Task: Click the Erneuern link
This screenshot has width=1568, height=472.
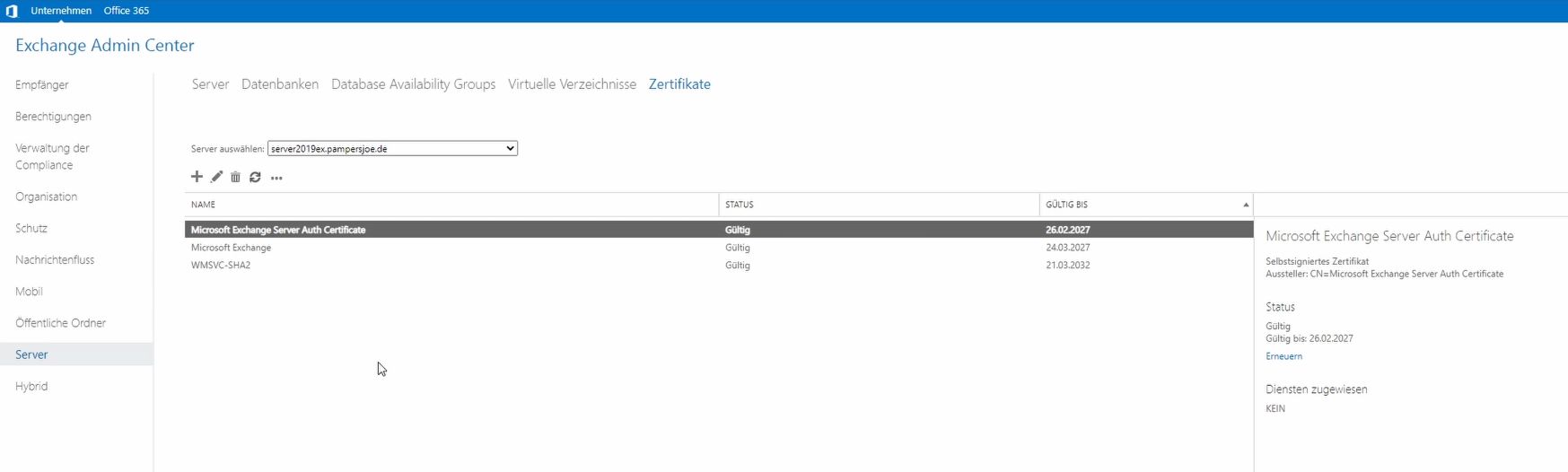Action: [x=1283, y=356]
